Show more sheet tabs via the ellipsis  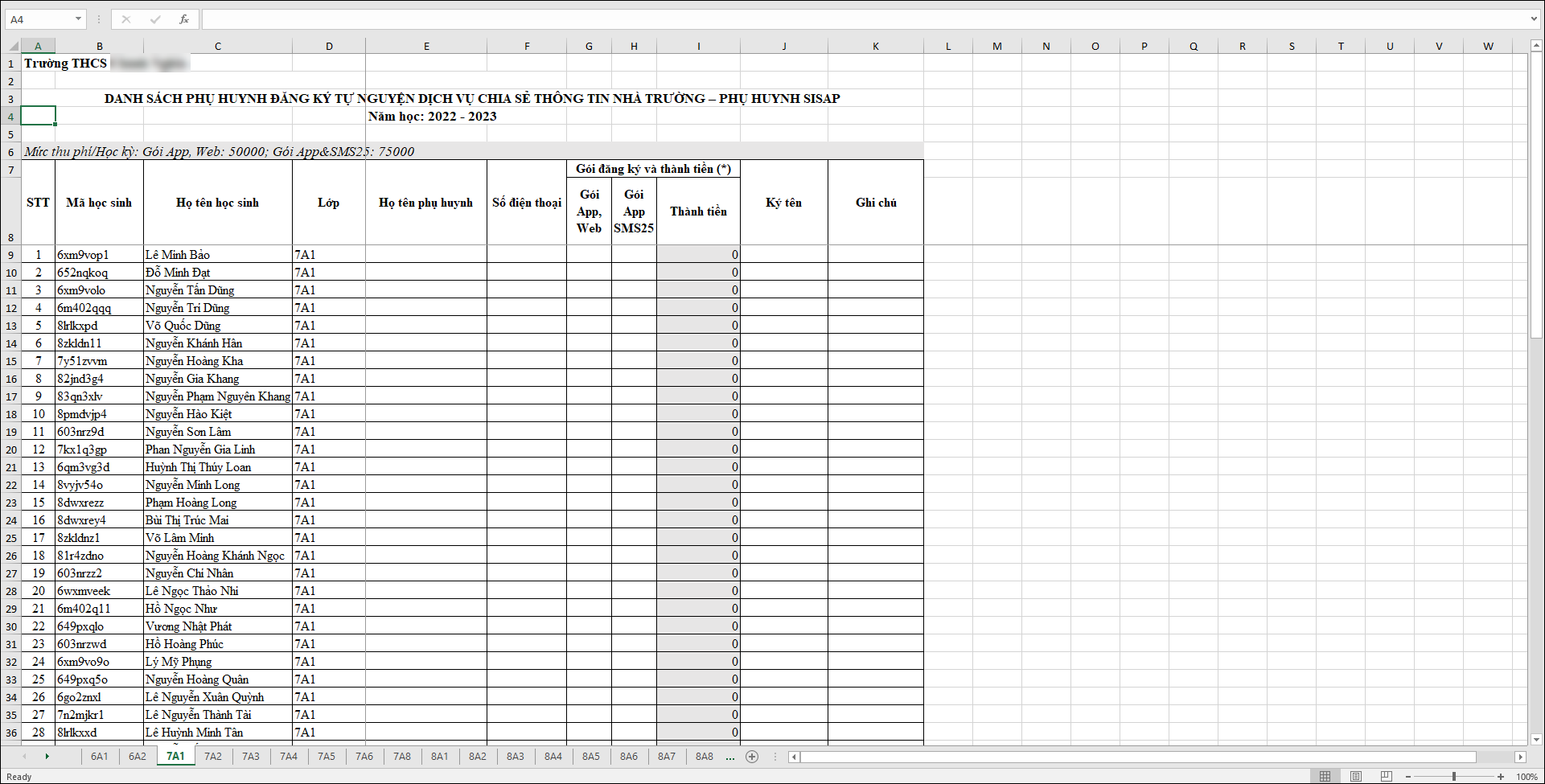[730, 757]
